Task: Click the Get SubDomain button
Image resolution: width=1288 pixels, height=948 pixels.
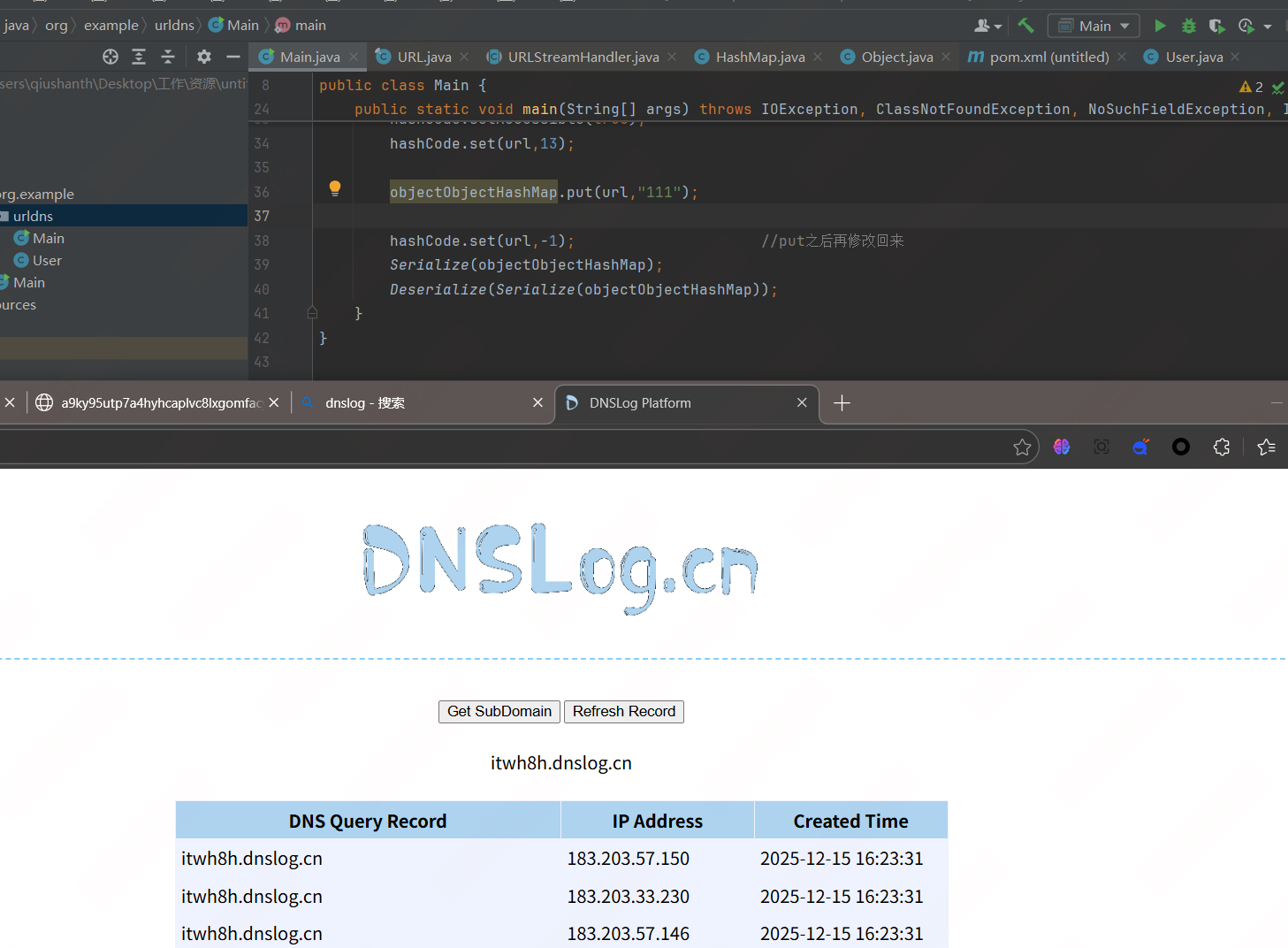Action: coord(499,712)
